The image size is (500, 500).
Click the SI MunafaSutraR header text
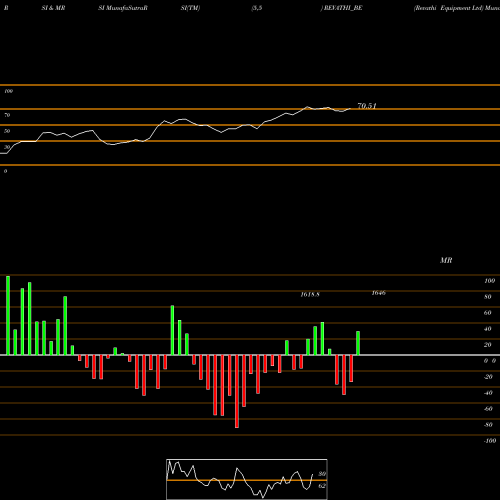(x=123, y=8)
